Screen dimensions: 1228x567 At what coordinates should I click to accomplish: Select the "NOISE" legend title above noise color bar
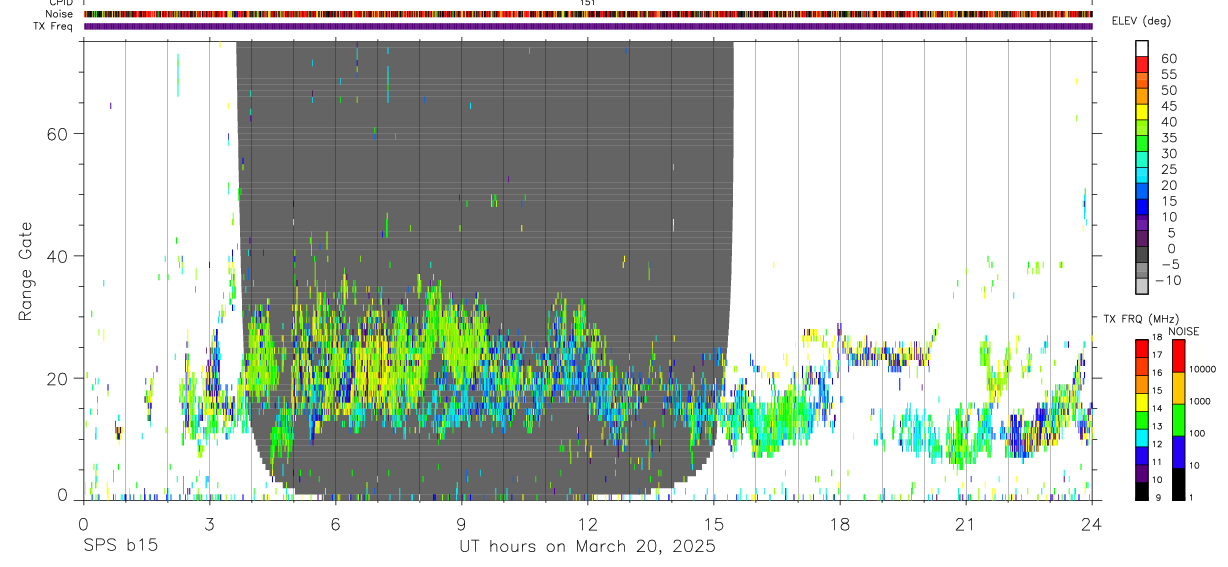click(1183, 332)
